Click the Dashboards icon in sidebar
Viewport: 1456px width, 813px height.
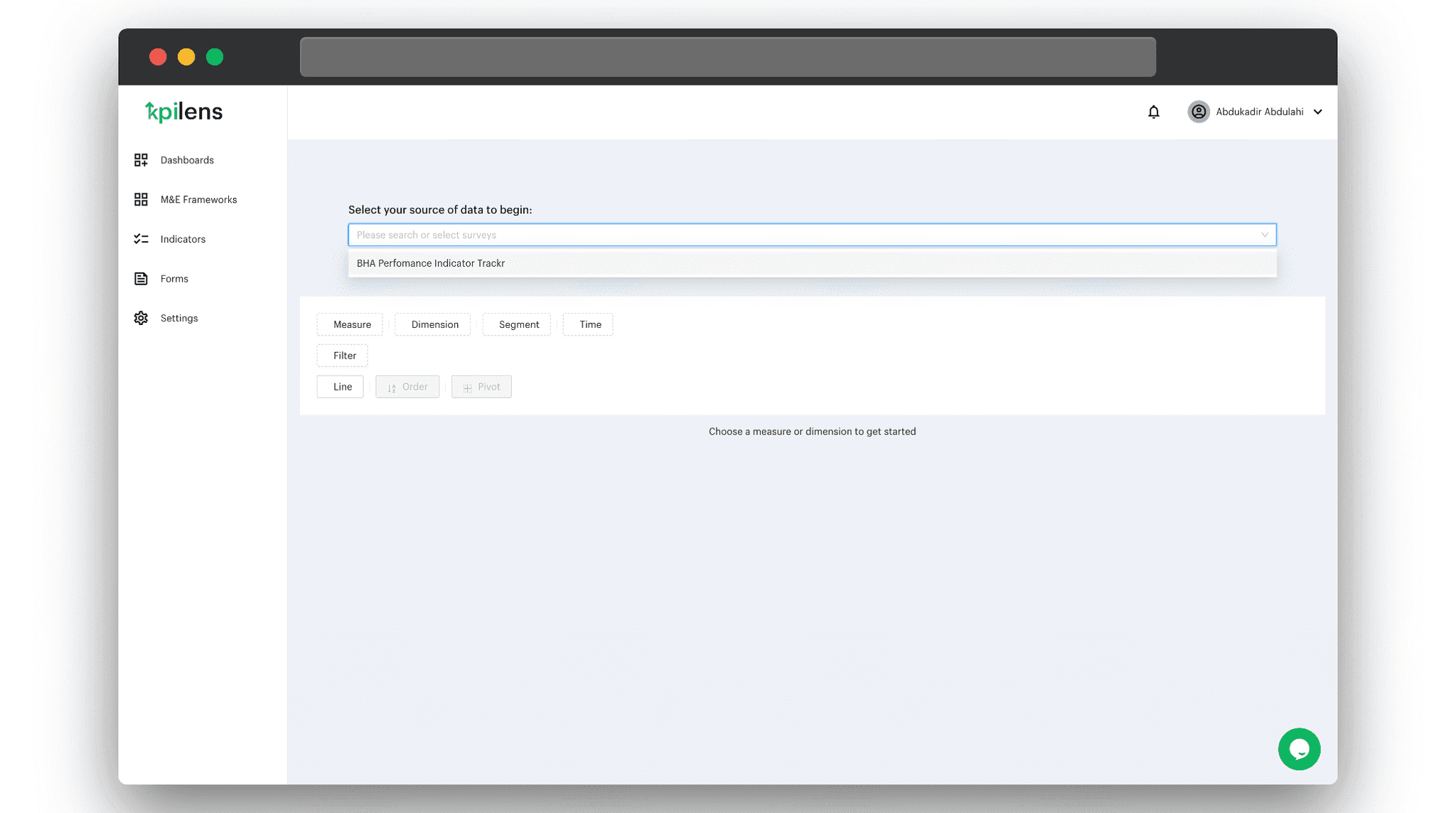pyautogui.click(x=140, y=160)
